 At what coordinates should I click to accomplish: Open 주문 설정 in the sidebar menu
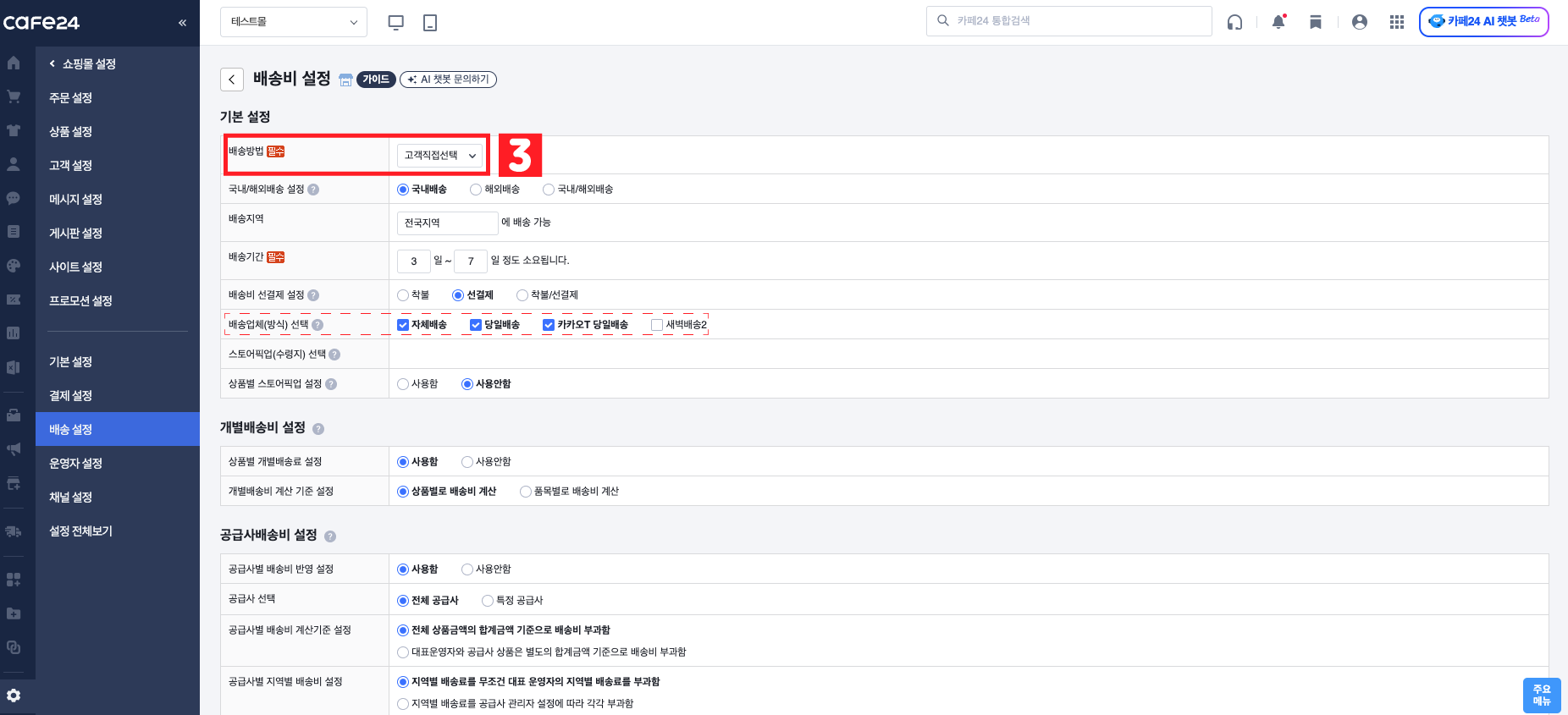click(71, 97)
